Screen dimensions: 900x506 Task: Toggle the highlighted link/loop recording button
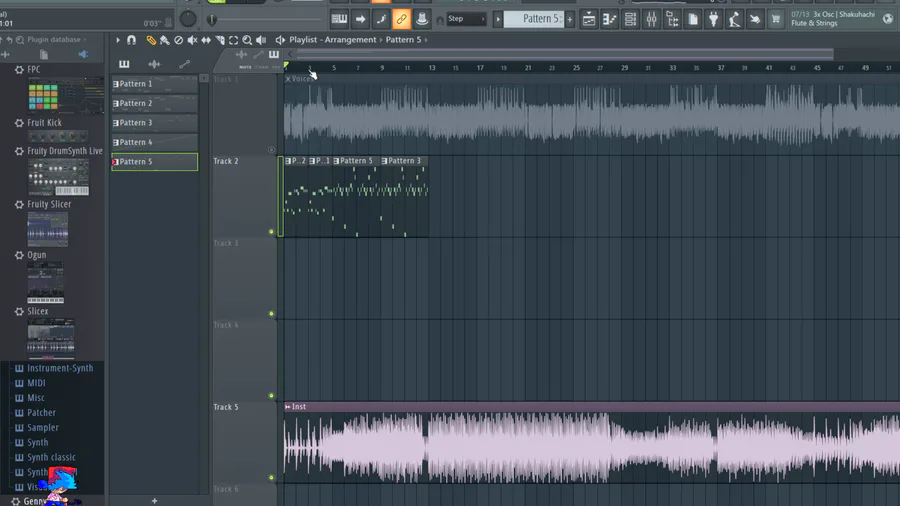[401, 19]
